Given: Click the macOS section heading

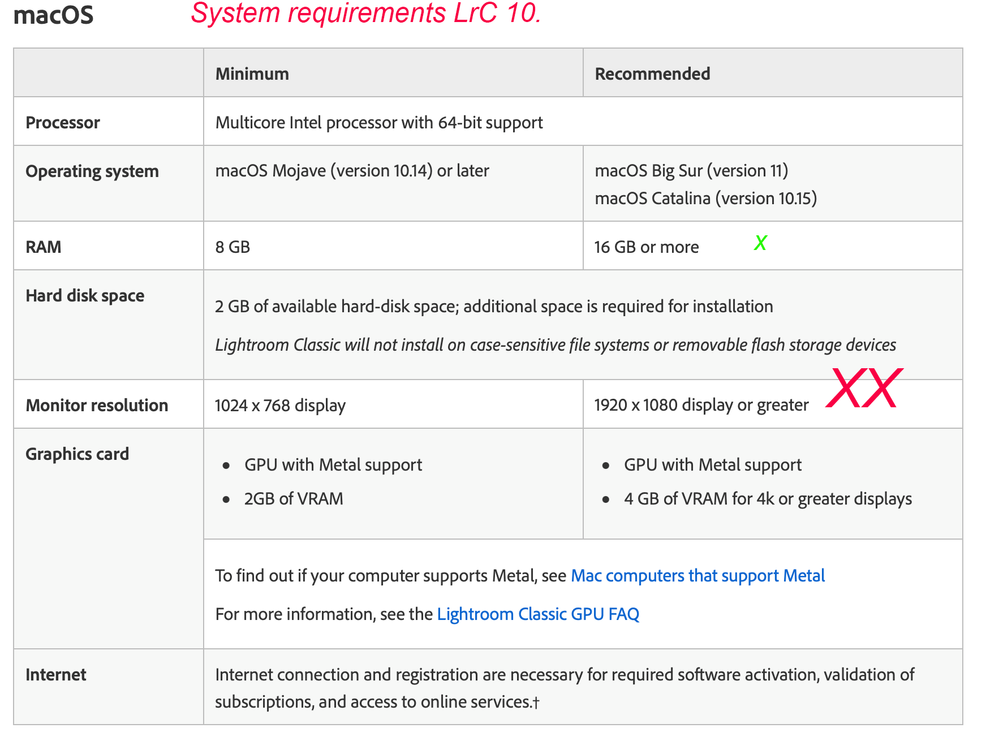Looking at the screenshot, I should pos(54,16).
